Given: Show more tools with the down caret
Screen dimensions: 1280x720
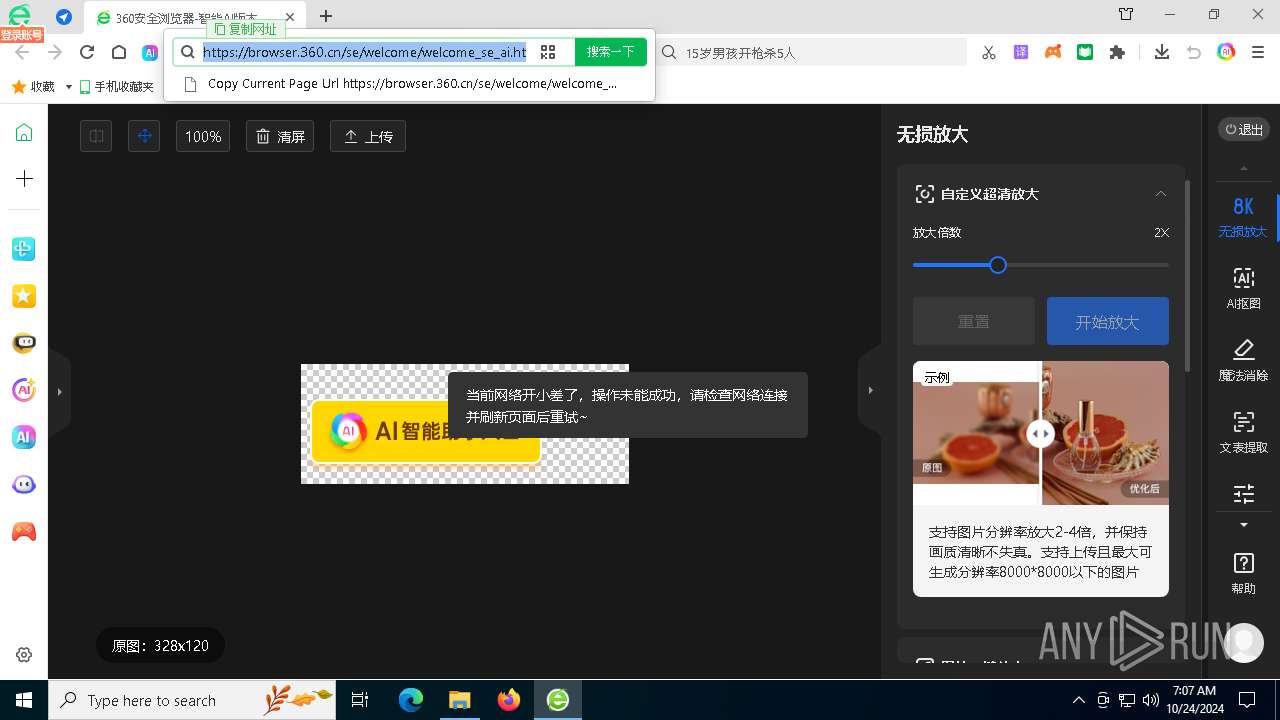Looking at the screenshot, I should (x=1243, y=525).
